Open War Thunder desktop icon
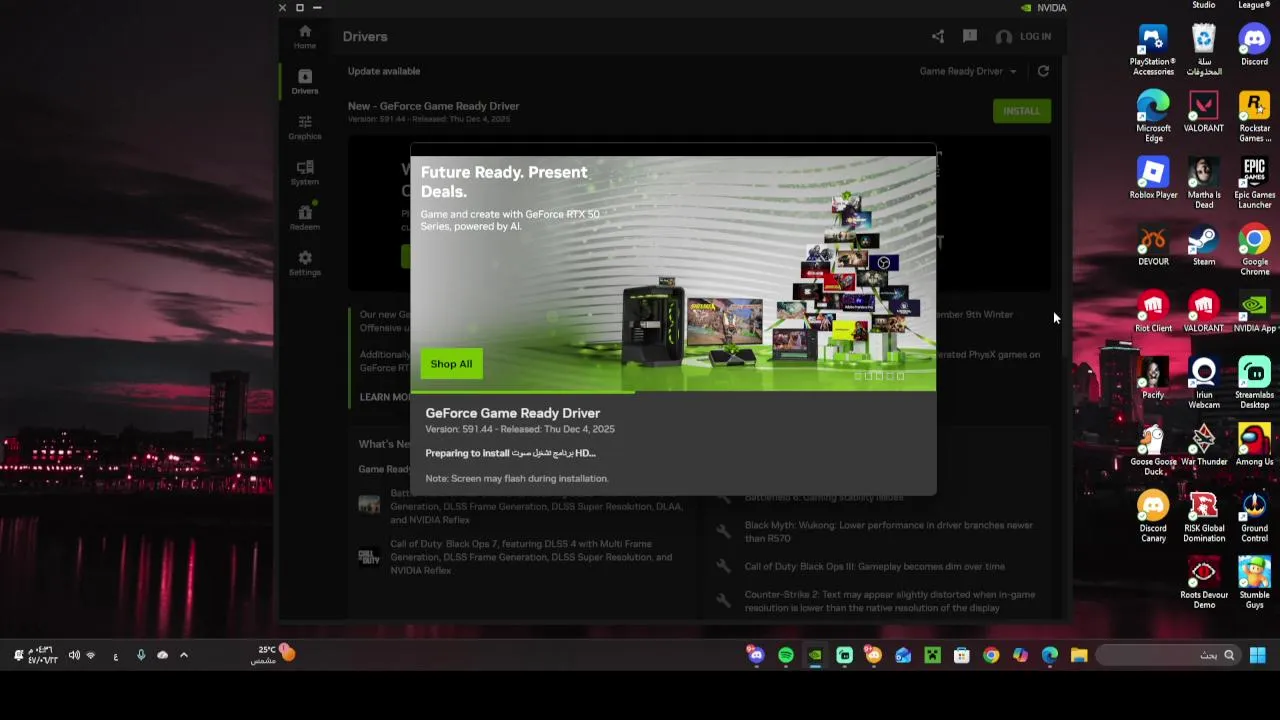Image resolution: width=1280 pixels, height=720 pixels. click(x=1204, y=446)
